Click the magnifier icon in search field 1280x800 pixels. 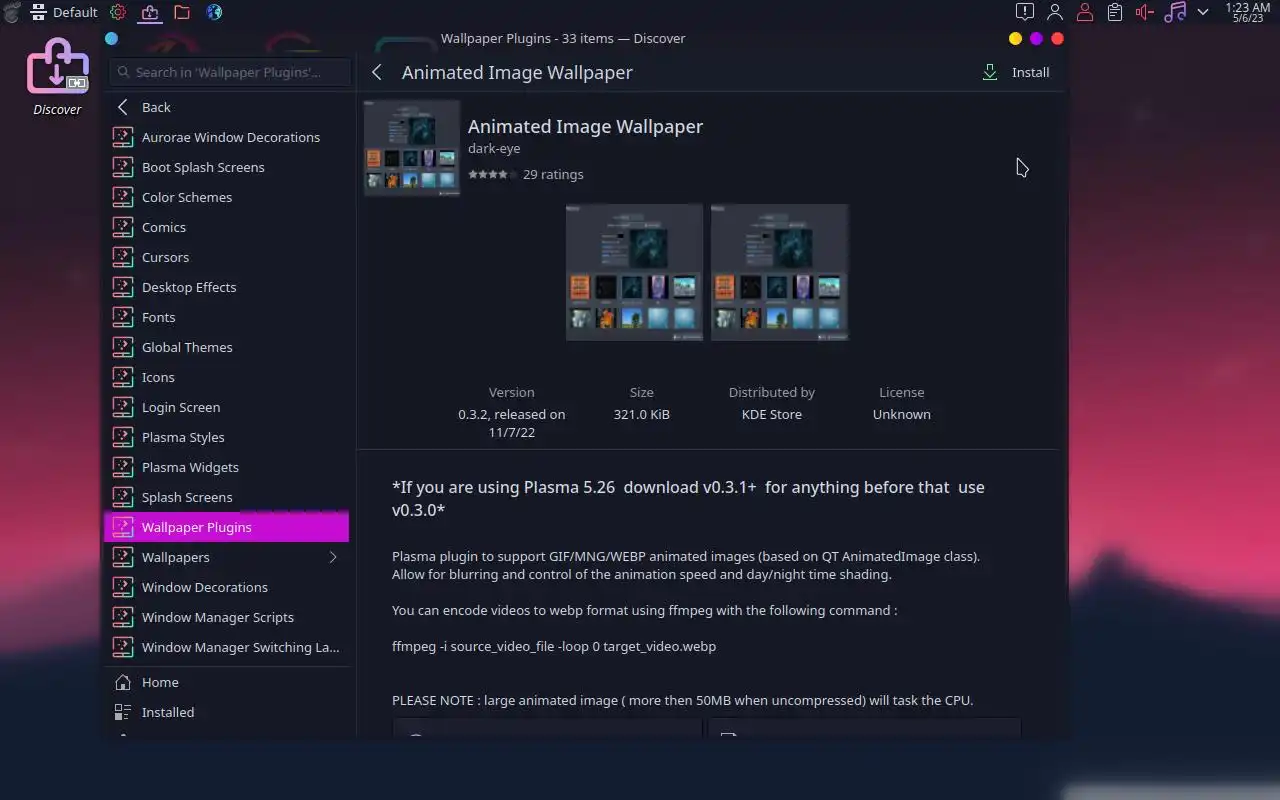pos(123,72)
